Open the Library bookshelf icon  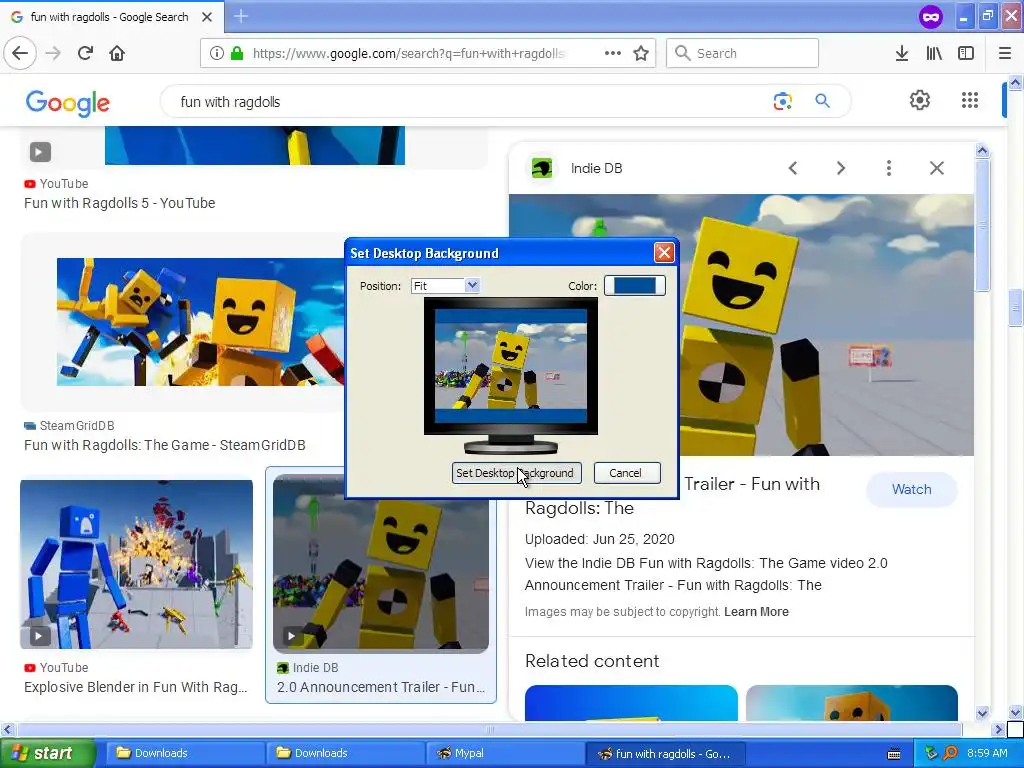[x=934, y=53]
